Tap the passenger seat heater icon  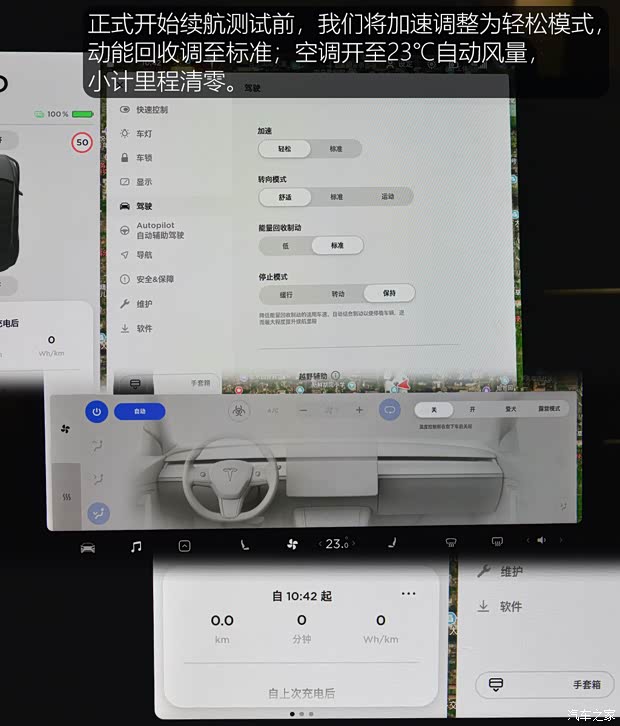[x=392, y=542]
